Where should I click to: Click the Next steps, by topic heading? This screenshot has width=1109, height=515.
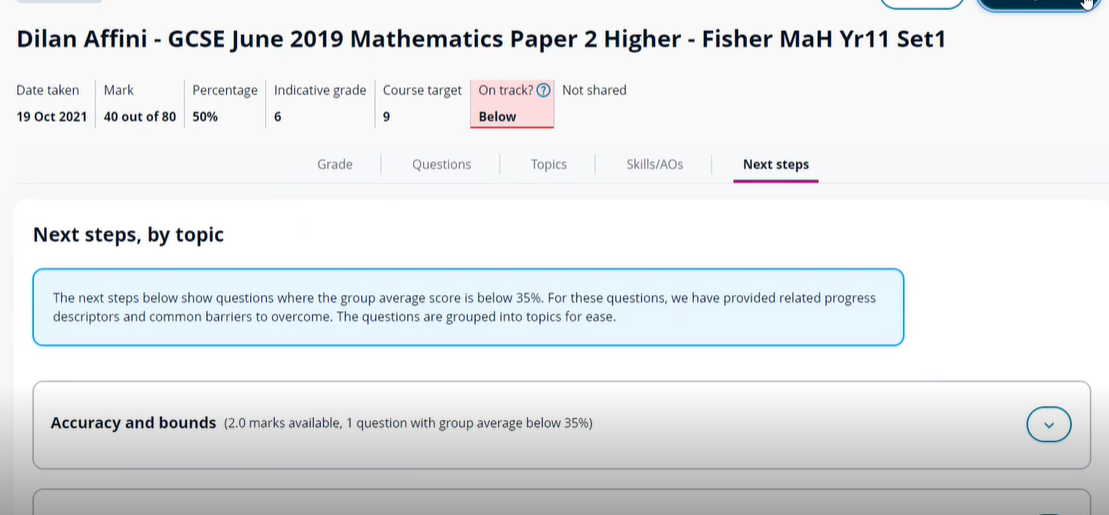click(x=128, y=235)
